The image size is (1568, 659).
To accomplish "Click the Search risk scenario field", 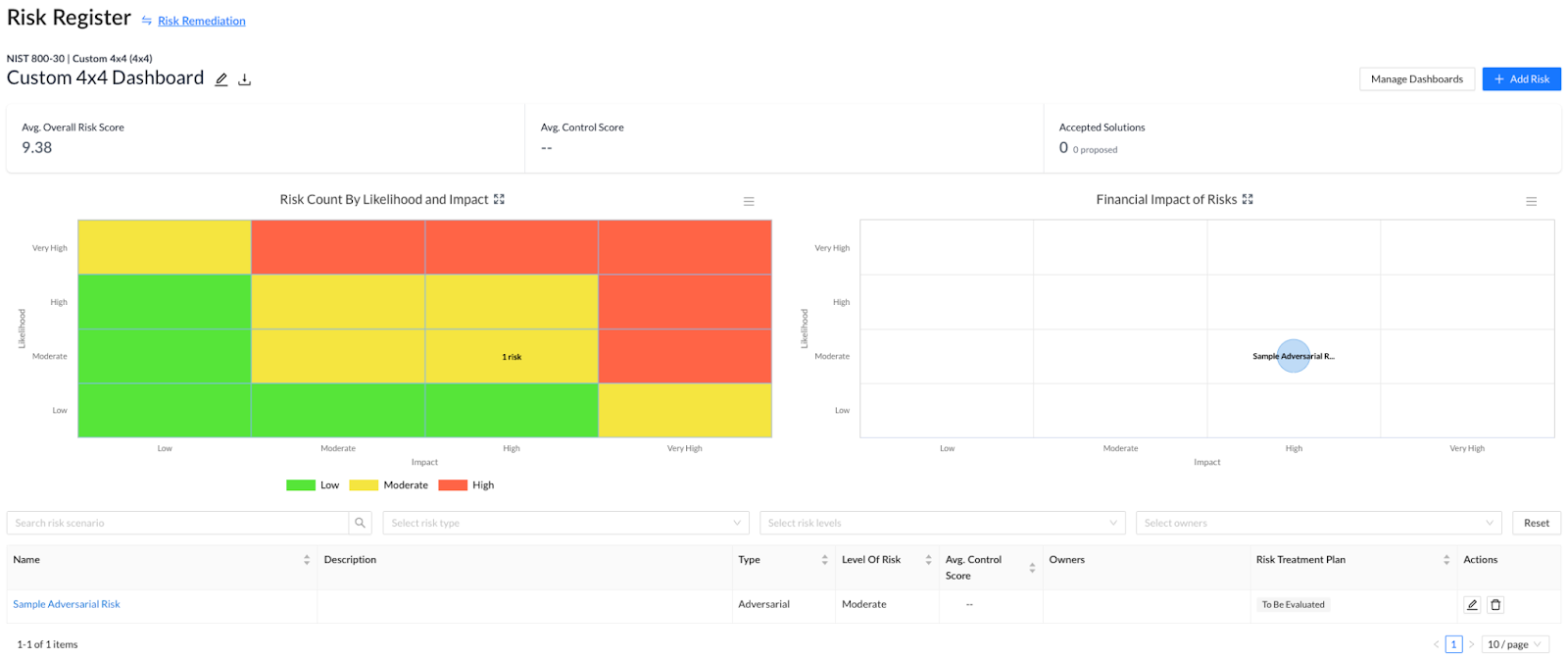I will pyautogui.click(x=177, y=523).
